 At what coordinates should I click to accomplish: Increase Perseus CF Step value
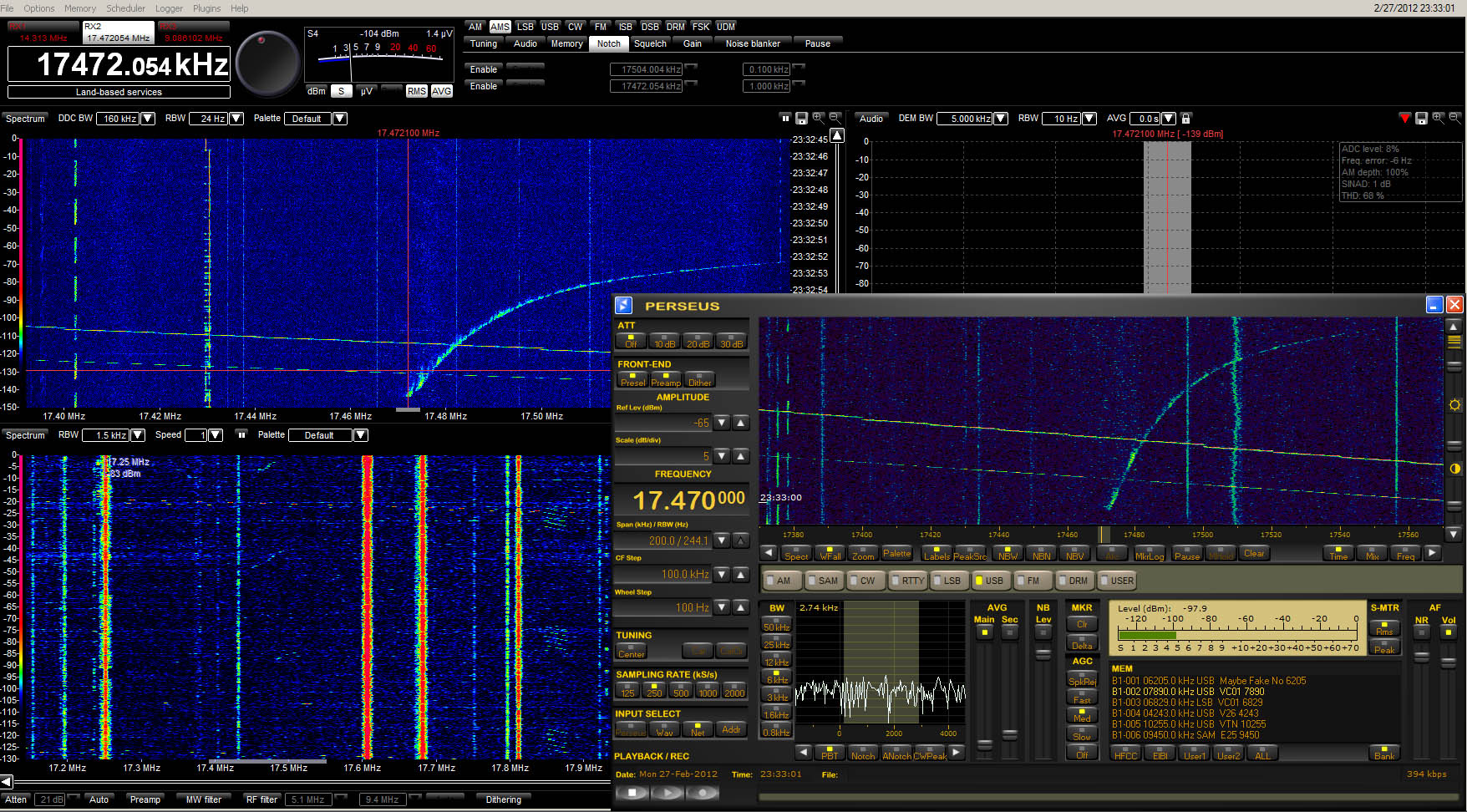coord(740,574)
